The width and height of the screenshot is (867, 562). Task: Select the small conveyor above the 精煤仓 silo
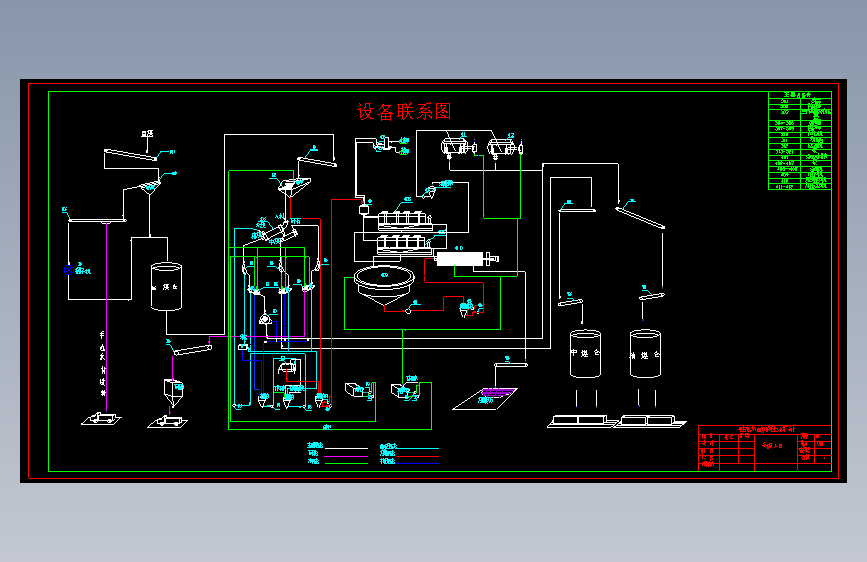652,296
